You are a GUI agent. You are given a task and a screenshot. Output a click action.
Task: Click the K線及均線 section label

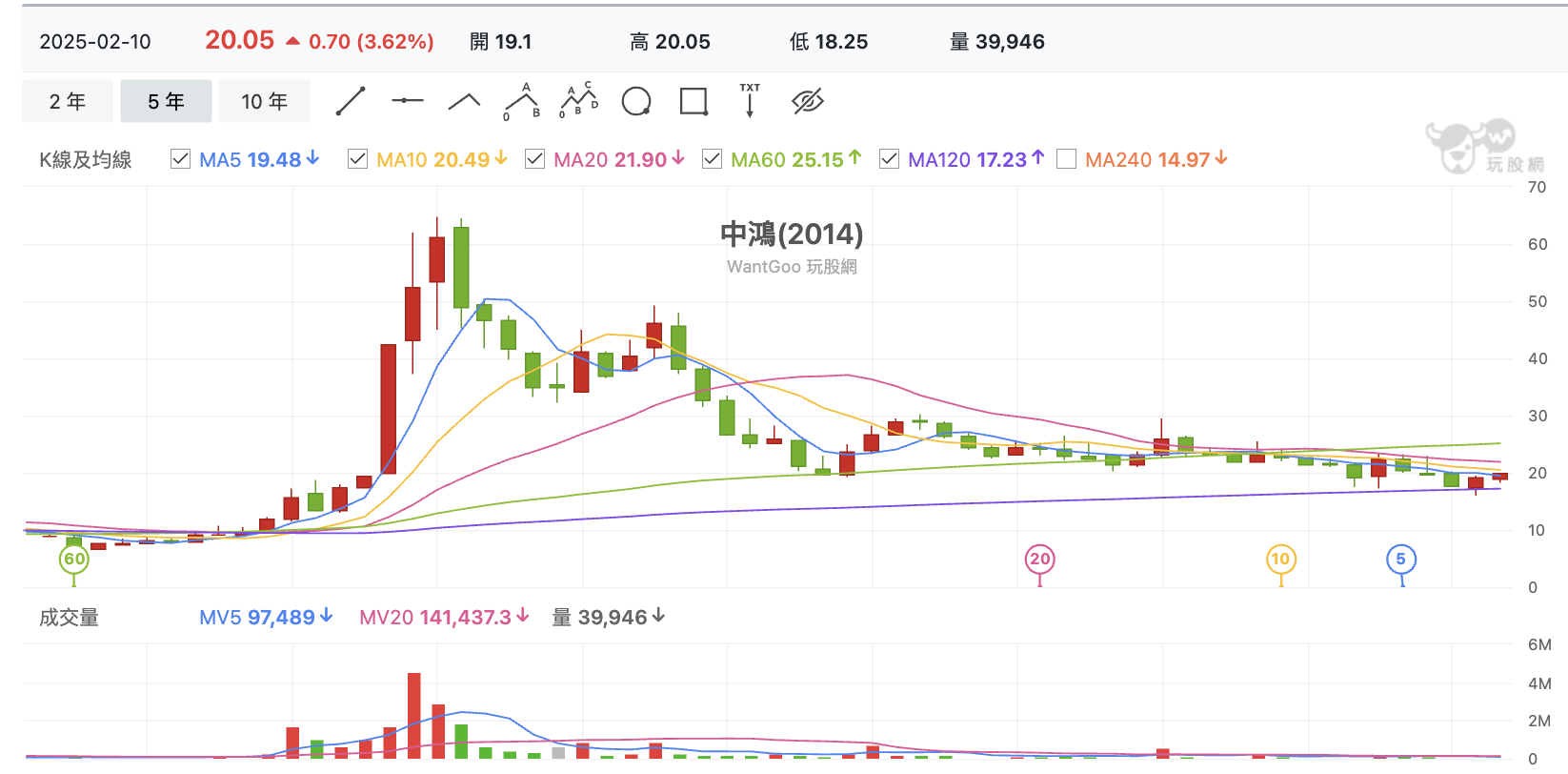tap(86, 160)
